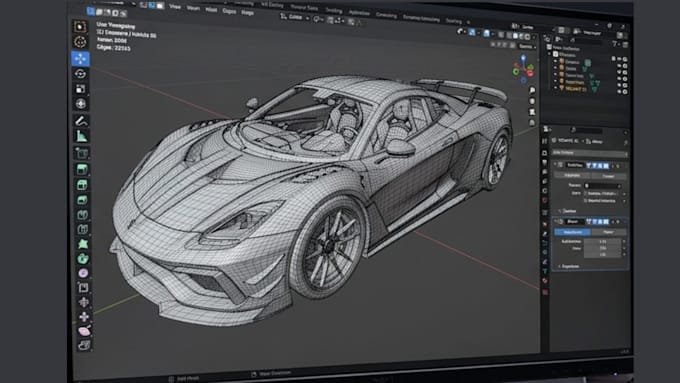
Task: Click the bottom numeric field in second modifier
Action: pyautogui.click(x=603, y=255)
